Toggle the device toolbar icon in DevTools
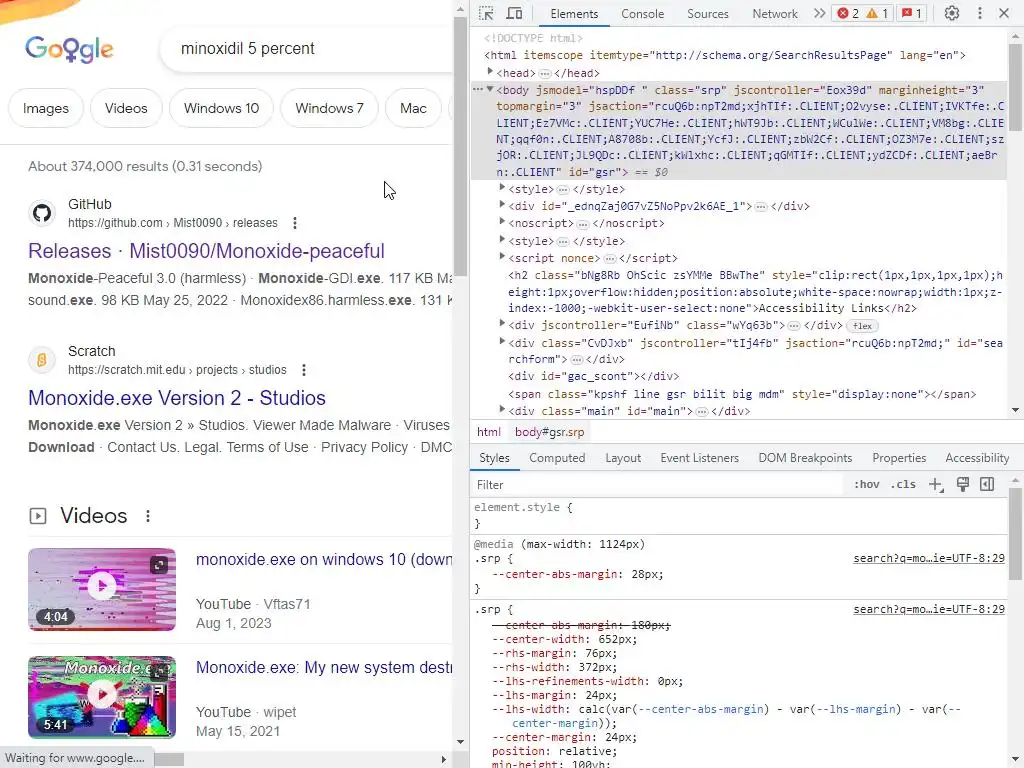This screenshot has height=768, width=1024. pyautogui.click(x=515, y=13)
